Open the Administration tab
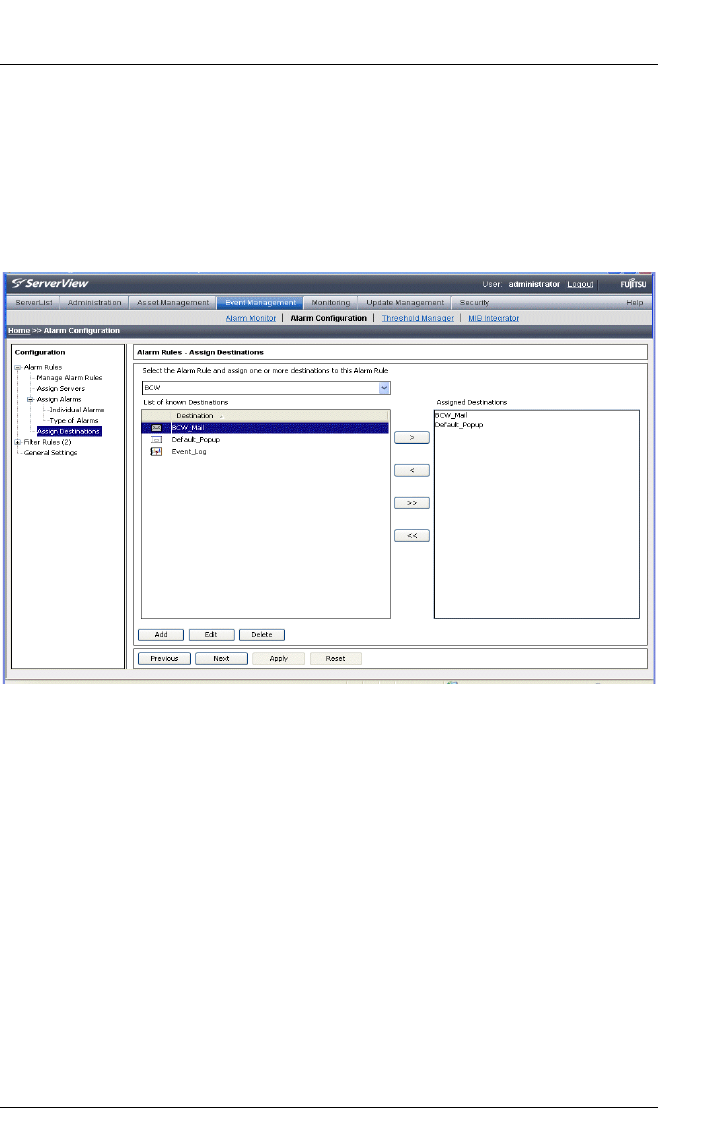Viewport: 719px width, 1138px height. tap(94, 303)
